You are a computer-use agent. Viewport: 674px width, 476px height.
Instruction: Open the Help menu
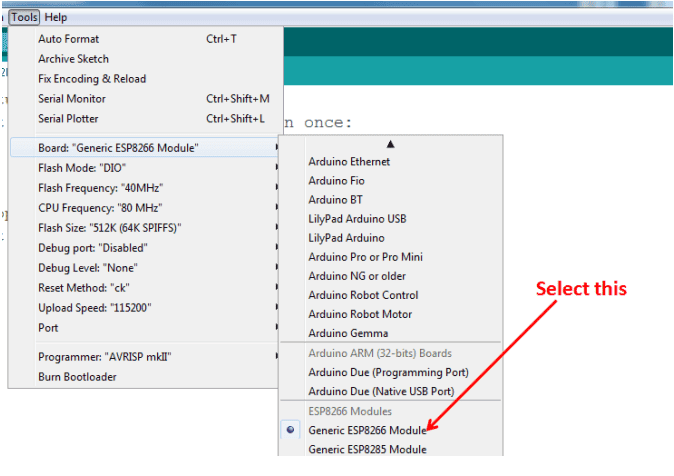pos(56,18)
